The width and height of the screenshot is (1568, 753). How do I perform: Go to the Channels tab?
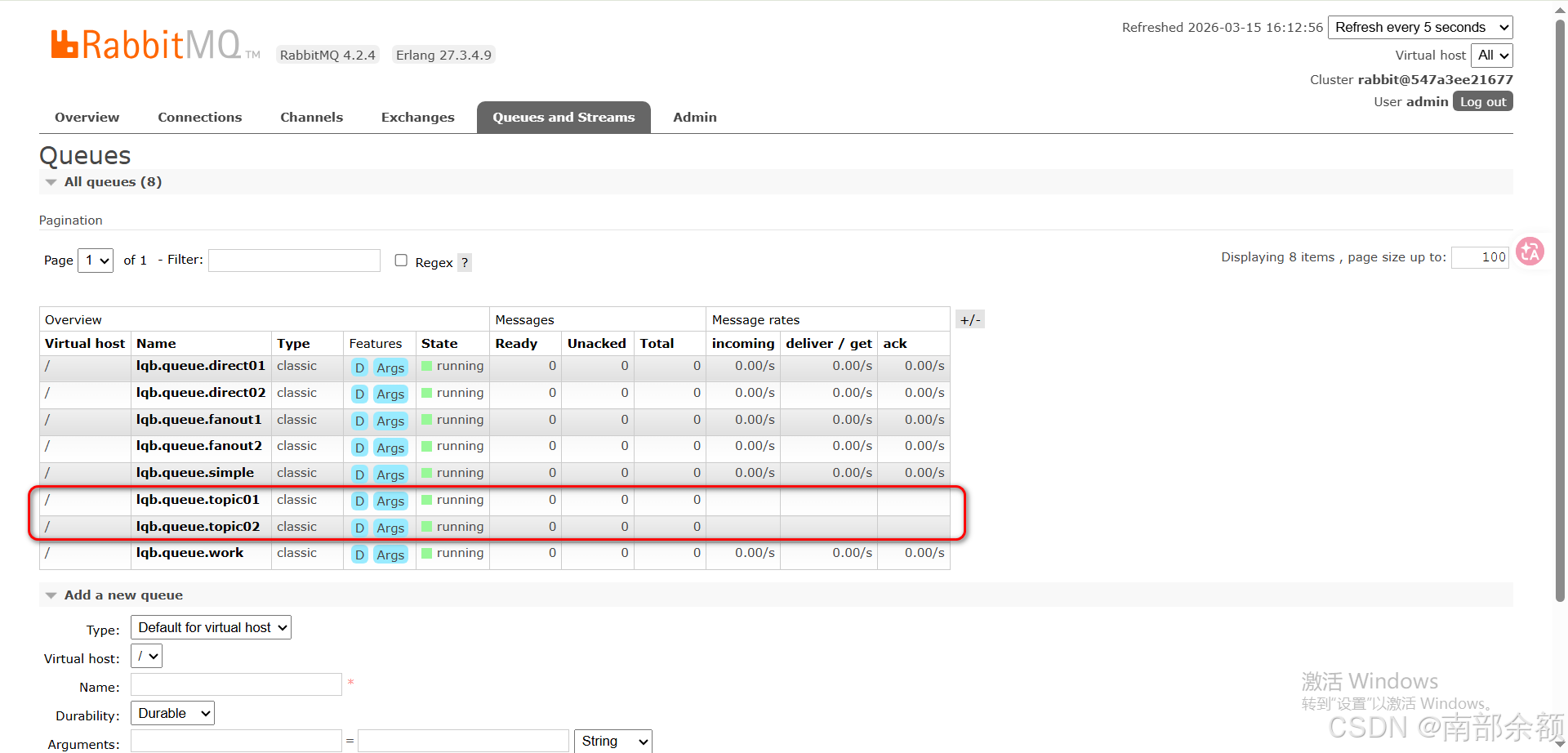311,117
